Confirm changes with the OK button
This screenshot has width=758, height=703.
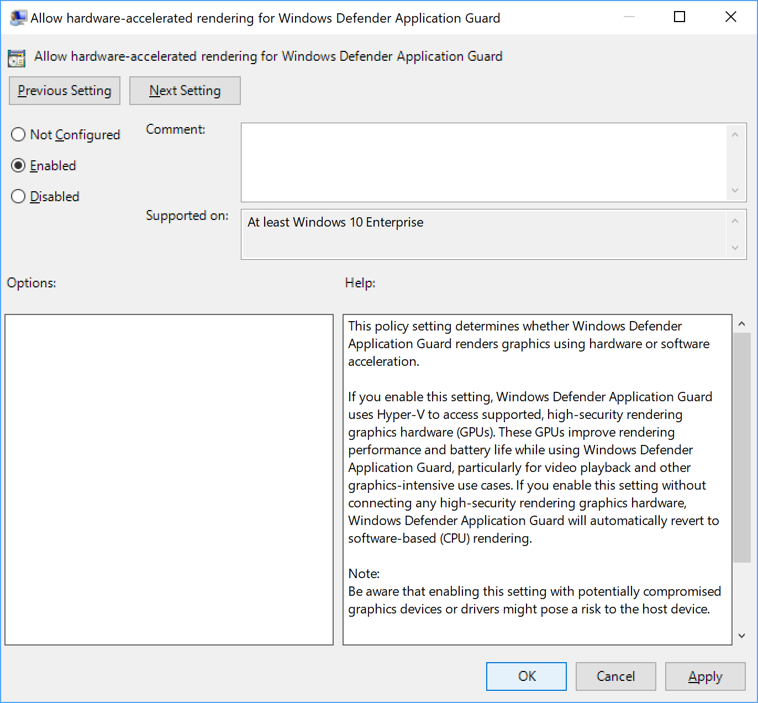coord(526,676)
